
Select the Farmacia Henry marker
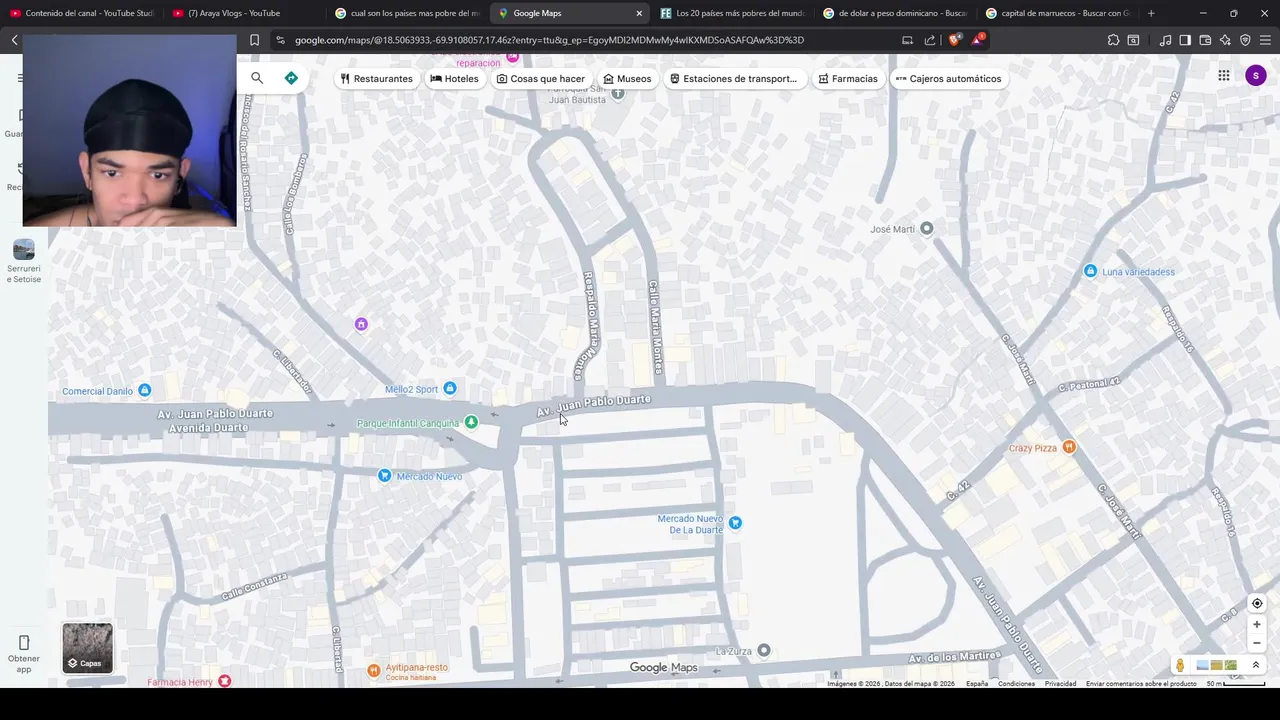tap(224, 682)
